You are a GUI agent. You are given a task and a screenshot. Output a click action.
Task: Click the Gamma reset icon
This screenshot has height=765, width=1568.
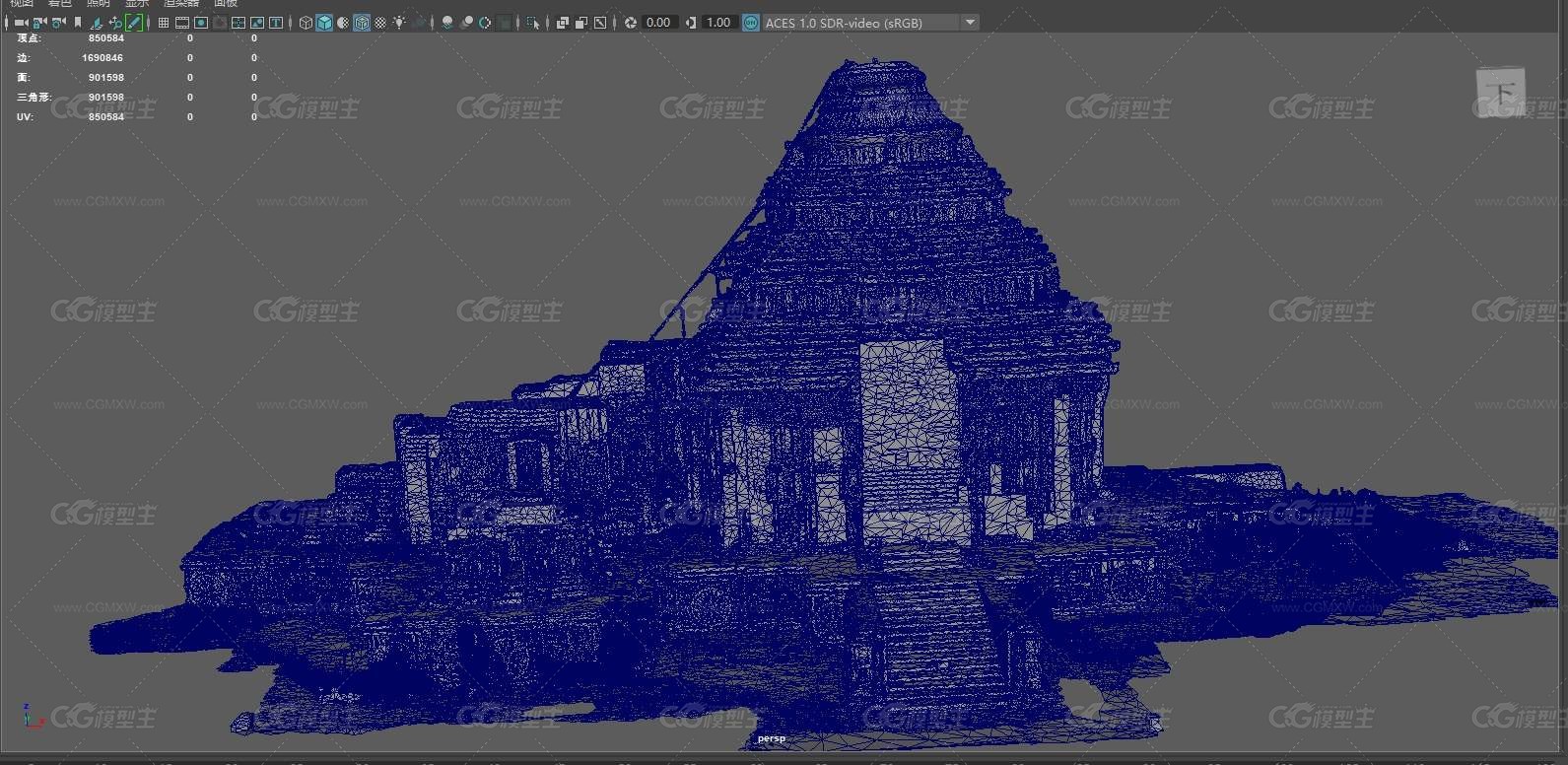coord(691,23)
